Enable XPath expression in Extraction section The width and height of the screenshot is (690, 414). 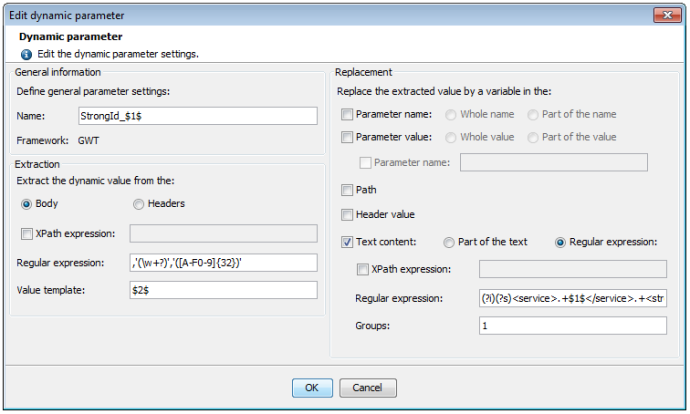coord(26,233)
